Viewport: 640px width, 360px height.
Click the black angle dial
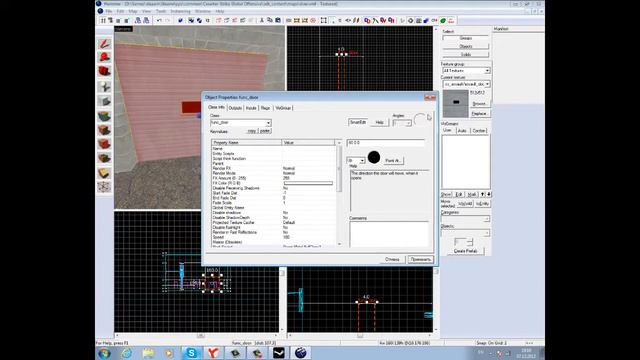pos(374,157)
